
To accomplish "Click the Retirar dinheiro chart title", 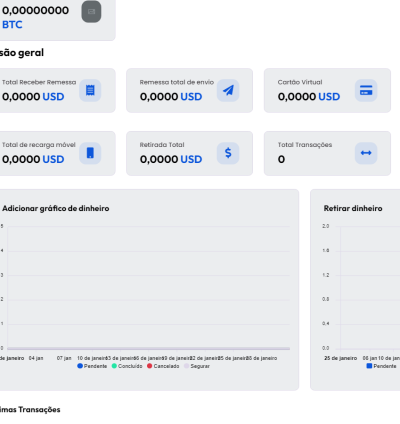I will [353, 208].
